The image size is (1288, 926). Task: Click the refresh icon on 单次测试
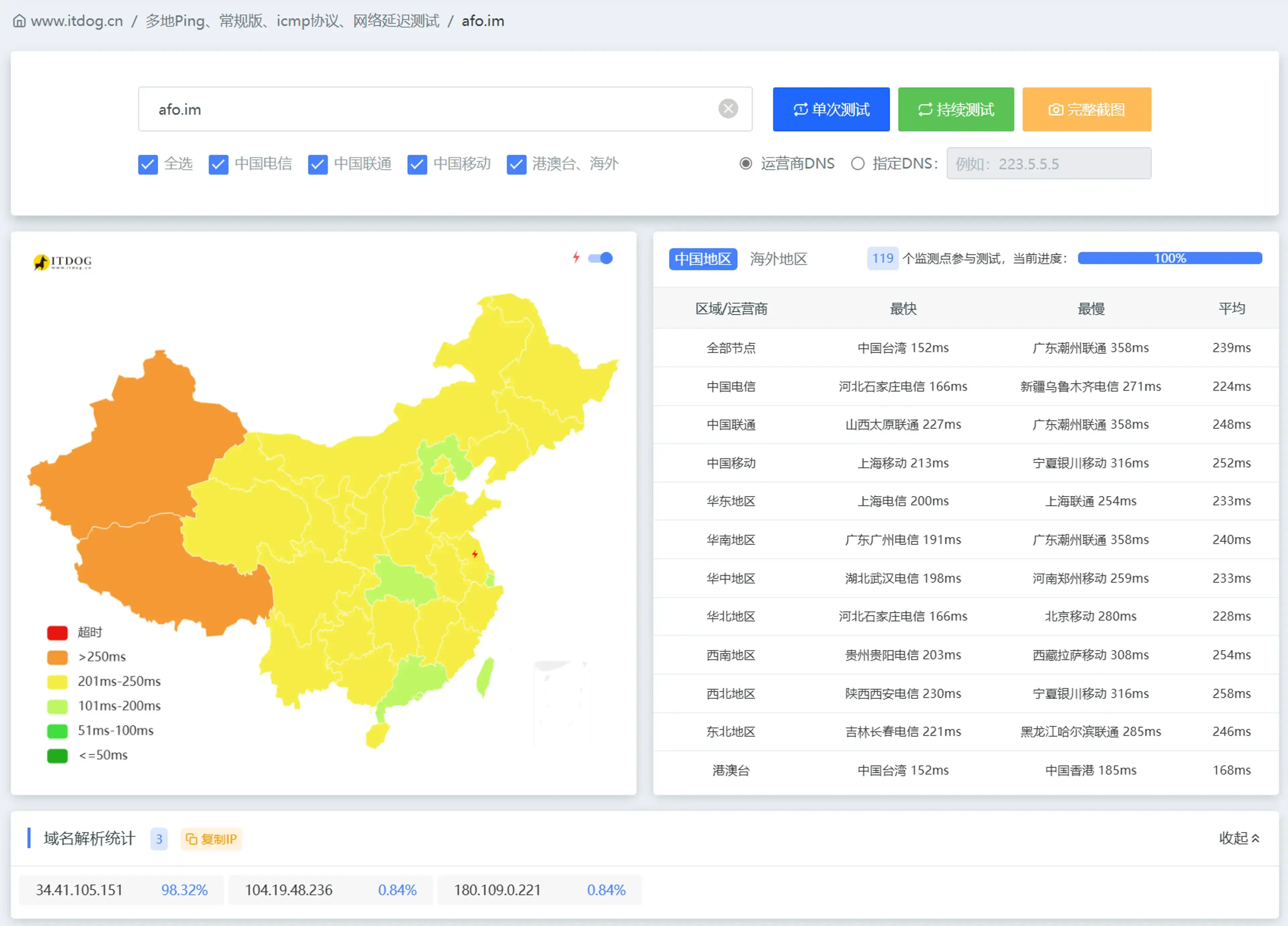tap(800, 110)
